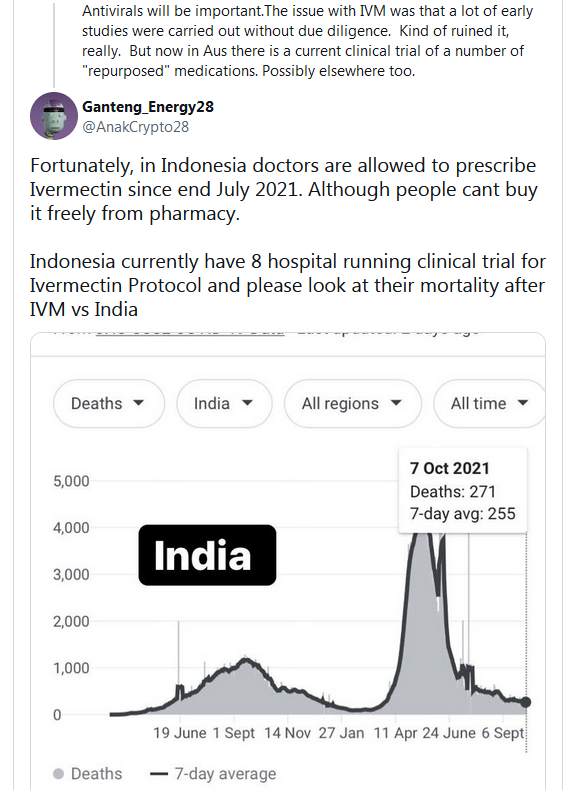This screenshot has height=790, width=586.
Task: Click the 6 Sept axis label
Action: point(502,733)
